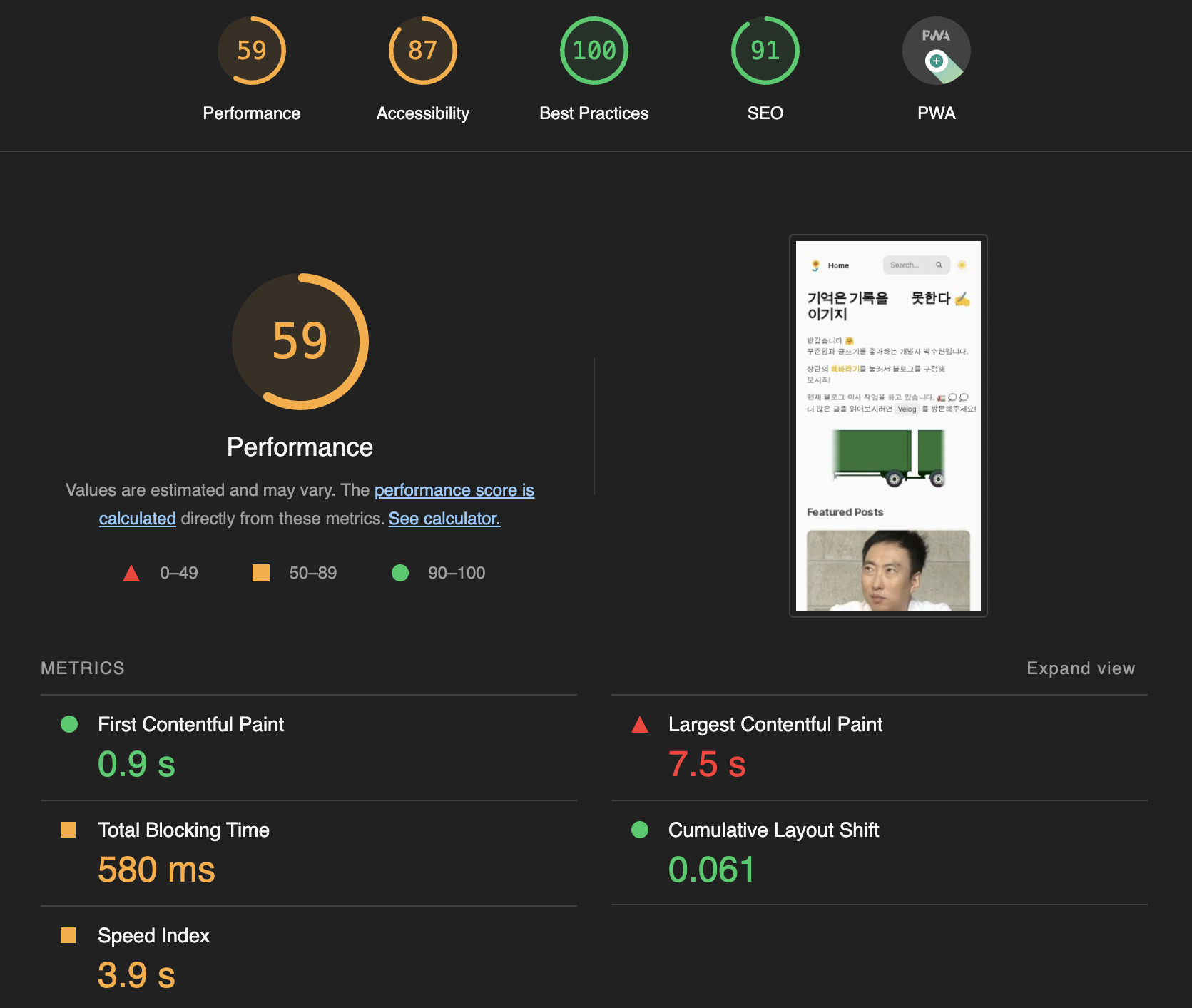Open the final page screenshot thumbnail

point(888,426)
